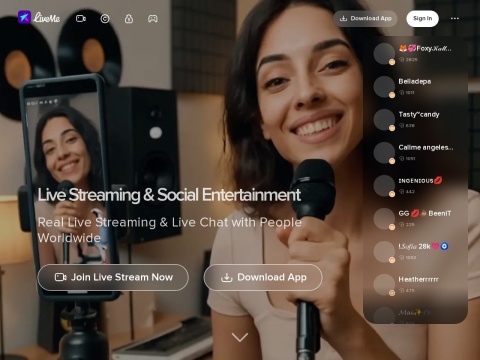Open the game controller nav icon
This screenshot has width=480, height=360.
tap(153, 19)
